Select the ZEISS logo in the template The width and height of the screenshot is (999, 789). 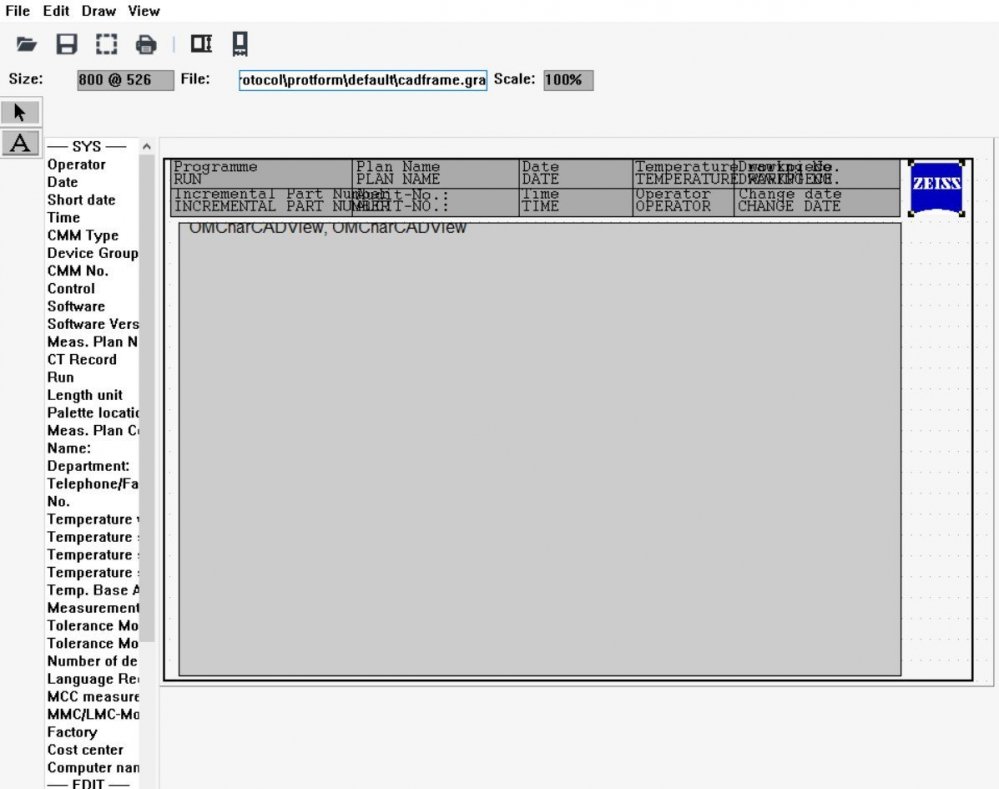pyautogui.click(x=935, y=187)
